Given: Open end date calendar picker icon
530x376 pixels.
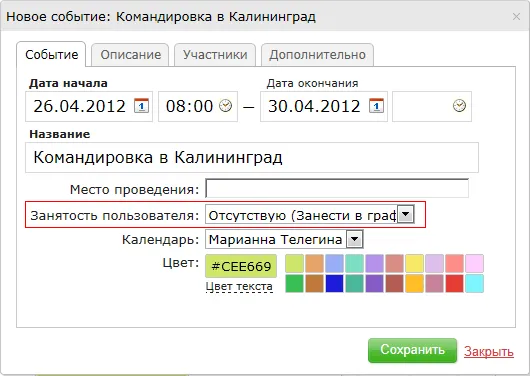Looking at the screenshot, I should [376, 105].
